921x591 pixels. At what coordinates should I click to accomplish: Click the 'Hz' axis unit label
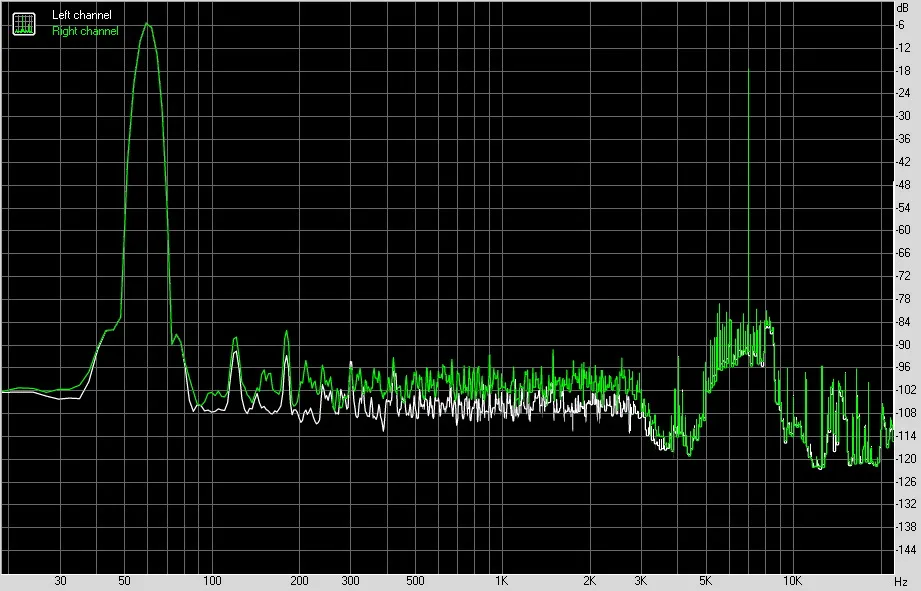901,582
